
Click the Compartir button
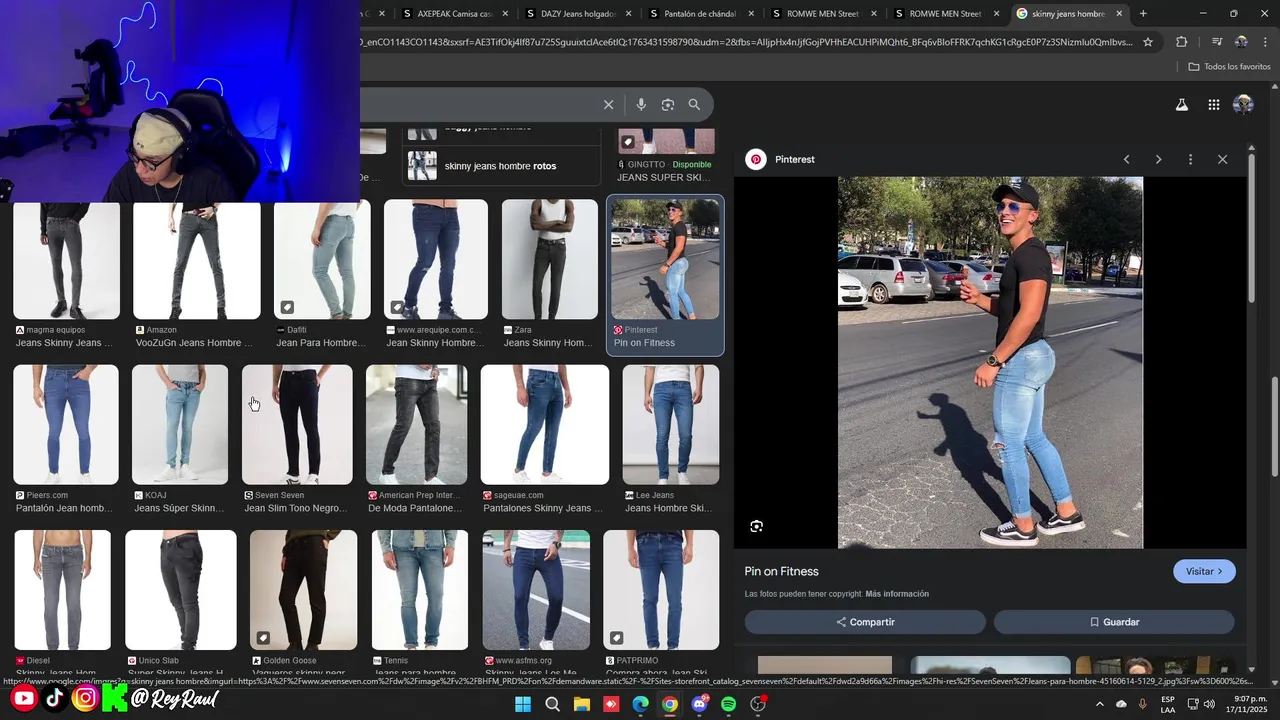pos(865,622)
